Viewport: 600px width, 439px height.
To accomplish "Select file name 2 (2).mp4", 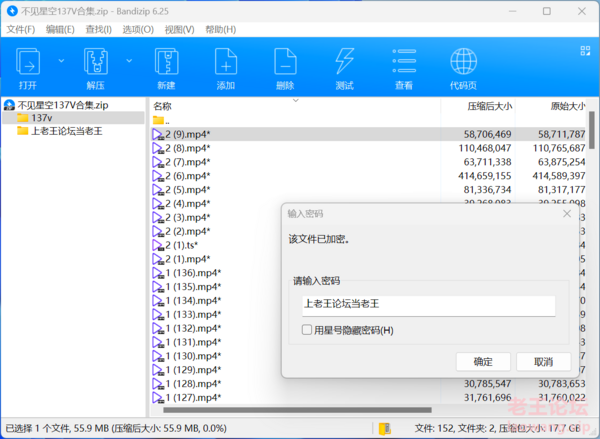I will coord(188,231).
